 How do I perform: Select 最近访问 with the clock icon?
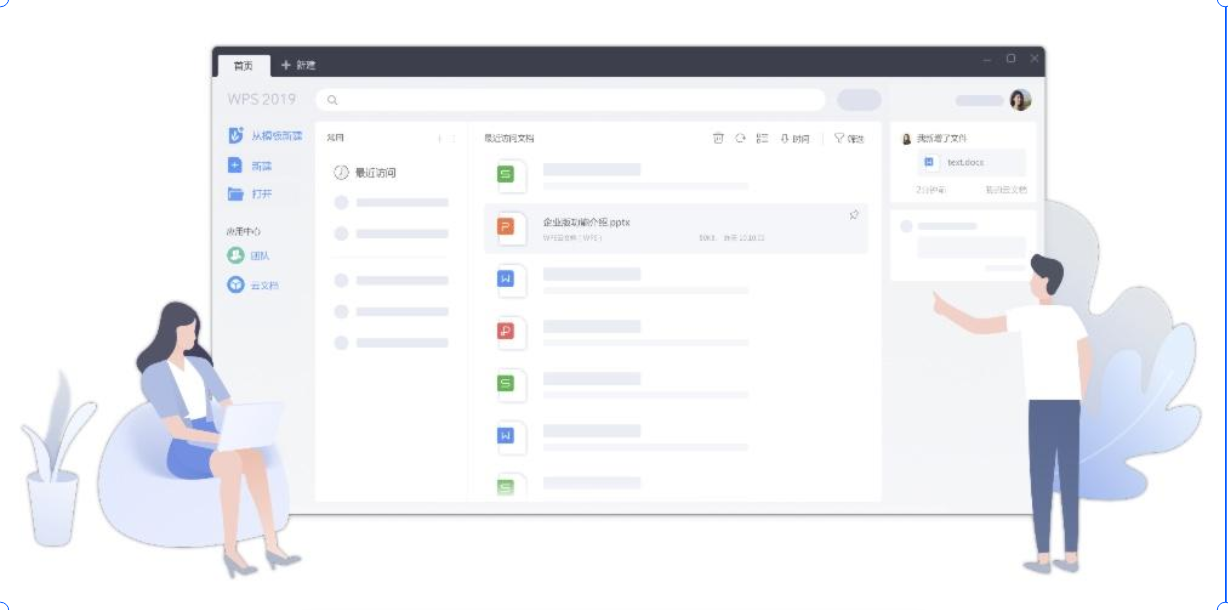coord(365,173)
